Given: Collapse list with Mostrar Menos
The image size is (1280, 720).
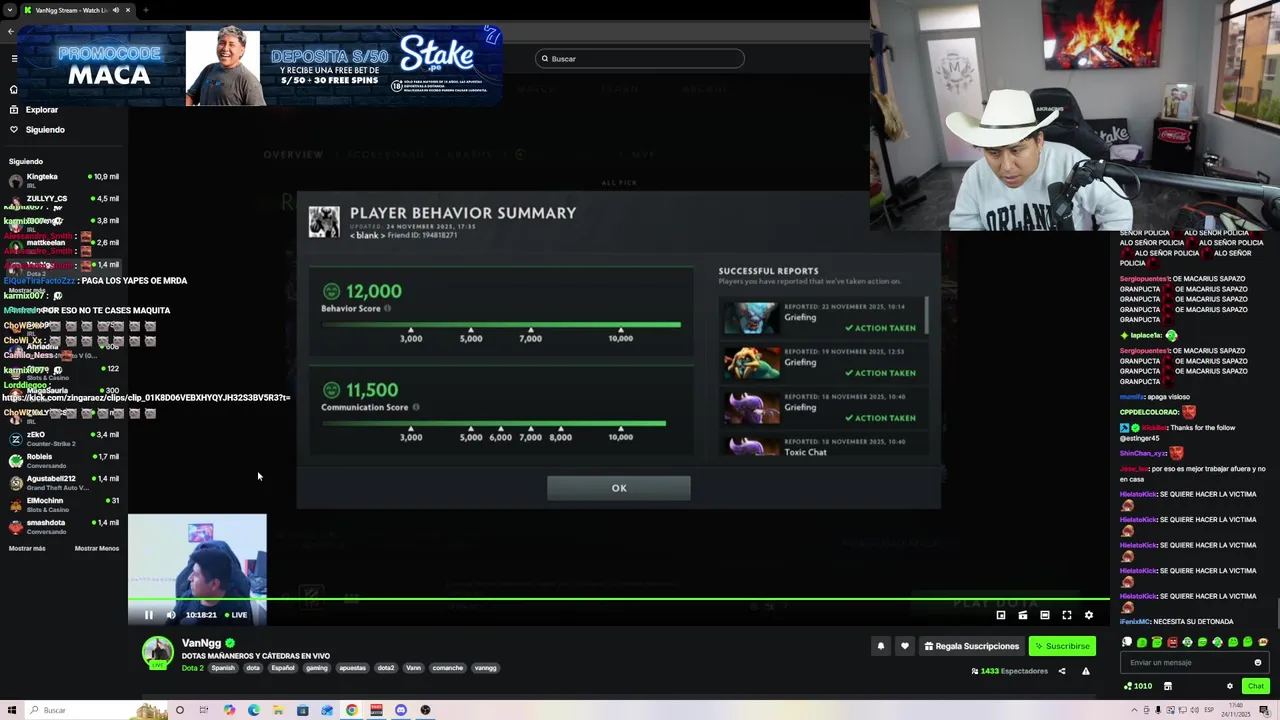Looking at the screenshot, I should [x=97, y=548].
